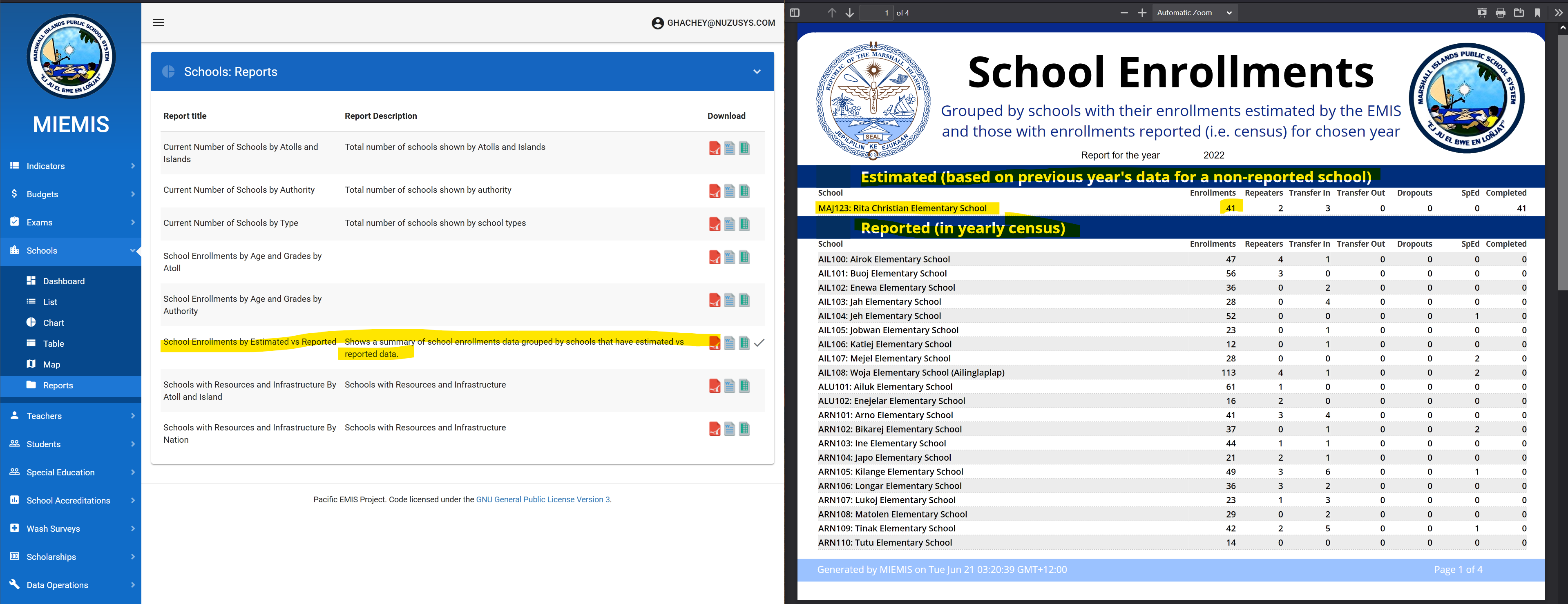Save the PDF document
Image resolution: width=1568 pixels, height=604 pixels.
(1519, 13)
